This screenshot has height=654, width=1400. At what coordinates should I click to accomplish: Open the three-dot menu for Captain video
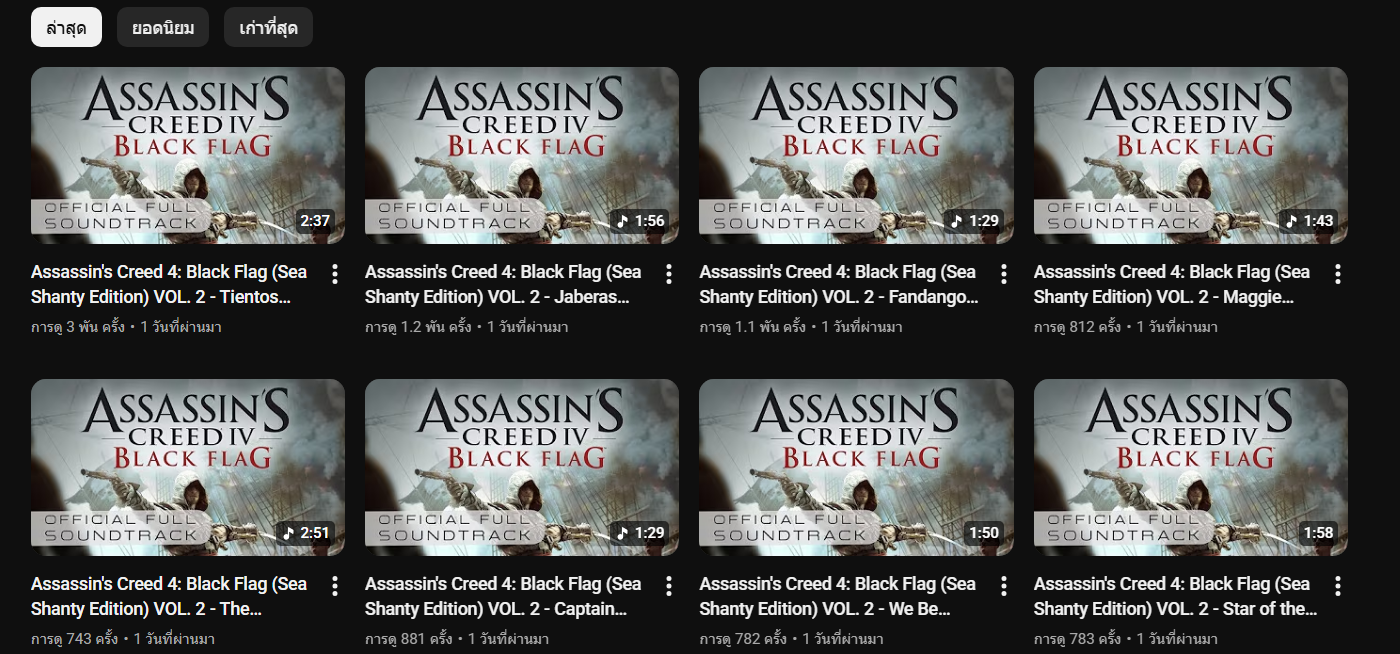pyautogui.click(x=669, y=586)
